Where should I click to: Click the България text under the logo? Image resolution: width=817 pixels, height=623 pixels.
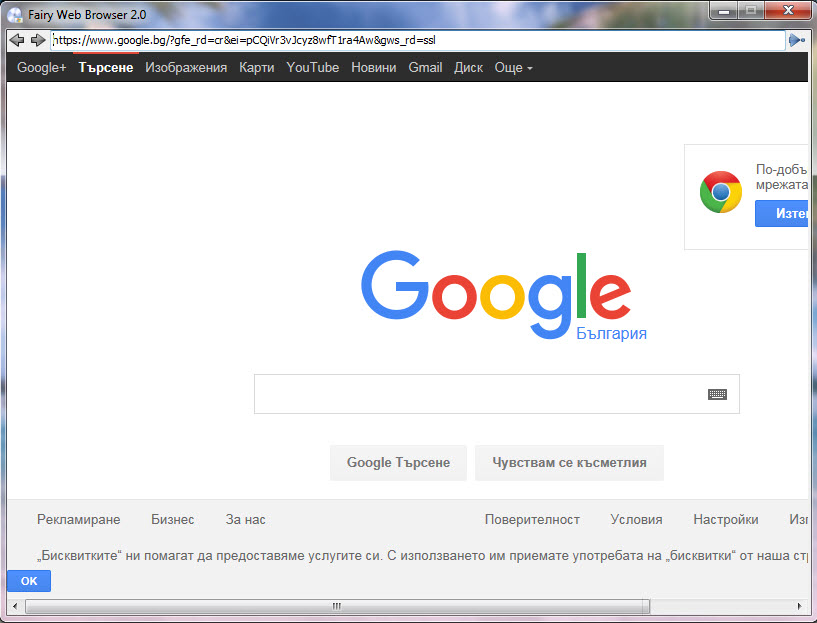[611, 333]
